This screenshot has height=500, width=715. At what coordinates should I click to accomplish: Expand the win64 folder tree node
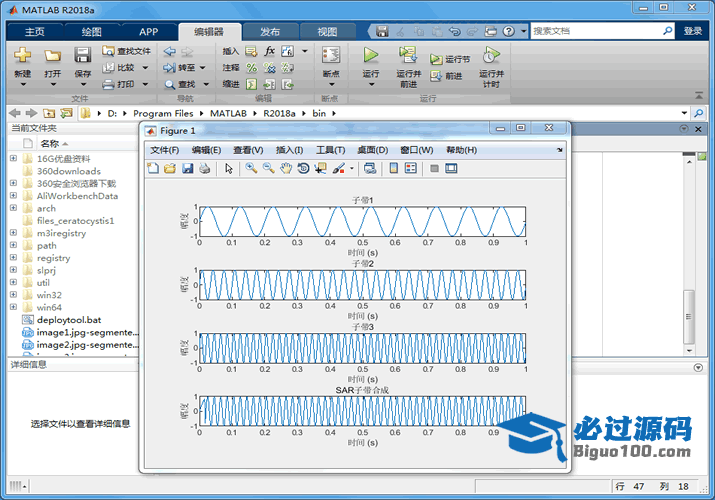pyautogui.click(x=13, y=307)
